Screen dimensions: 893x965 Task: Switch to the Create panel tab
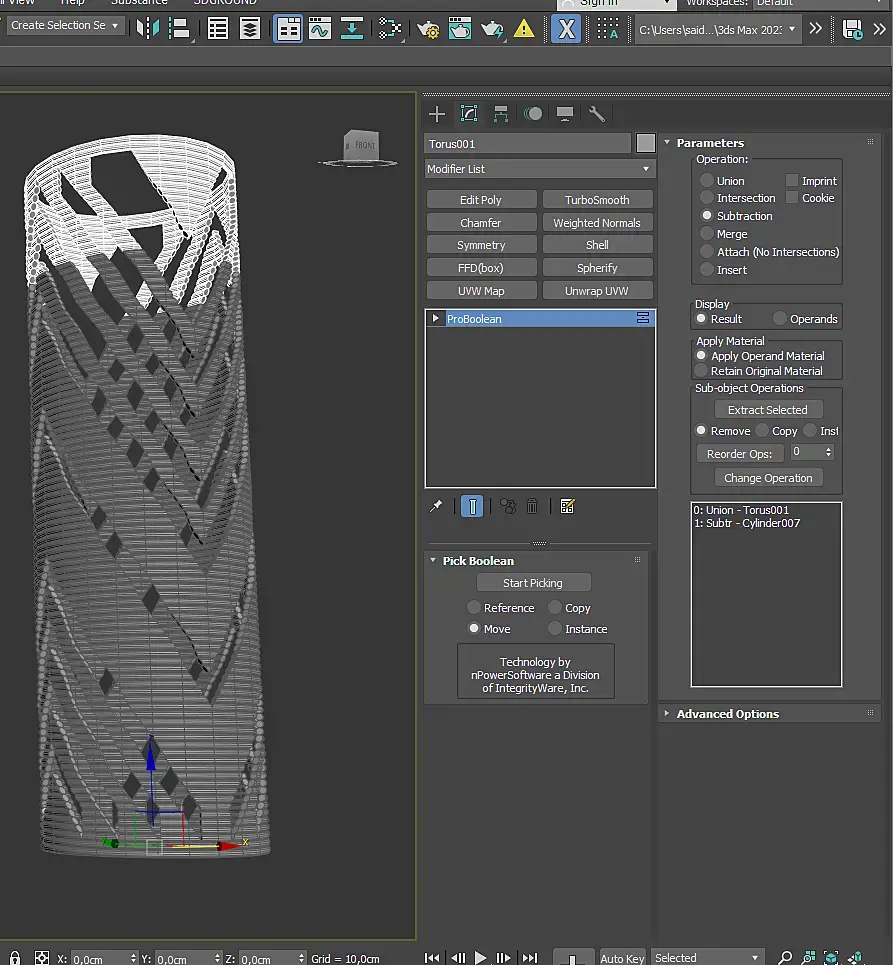(x=436, y=114)
